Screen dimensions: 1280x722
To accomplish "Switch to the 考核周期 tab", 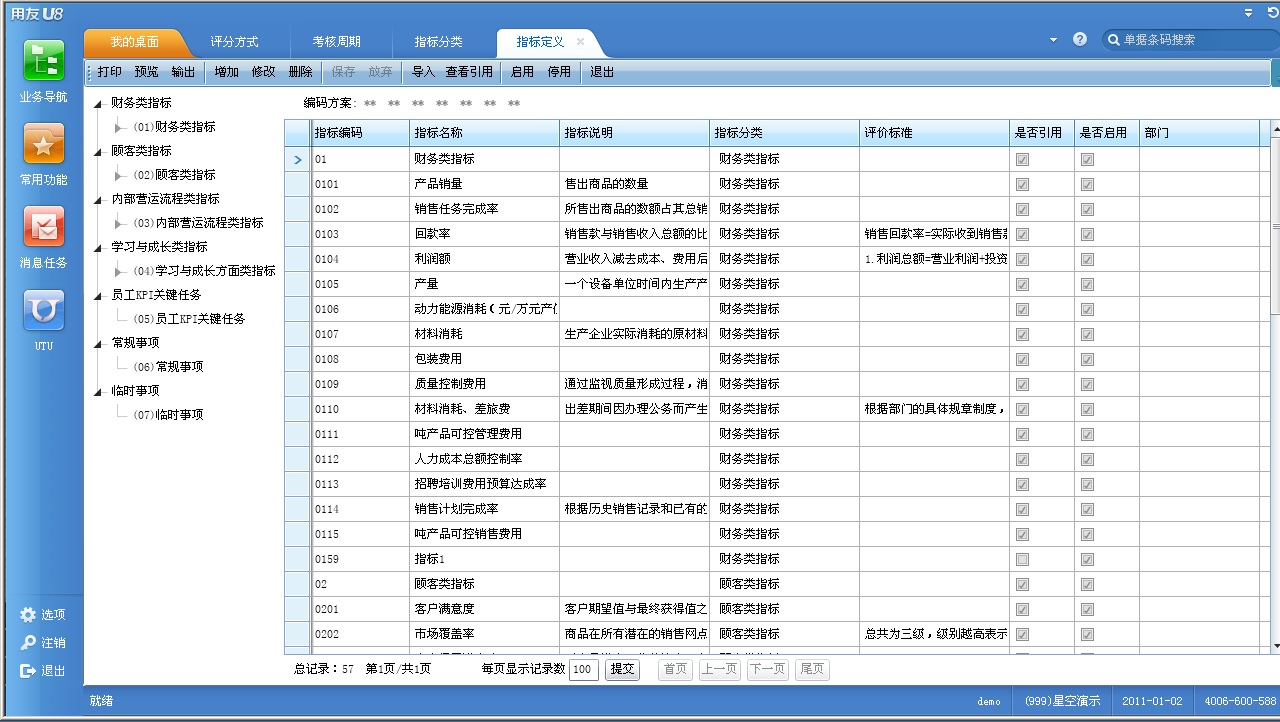I will pyautogui.click(x=336, y=42).
